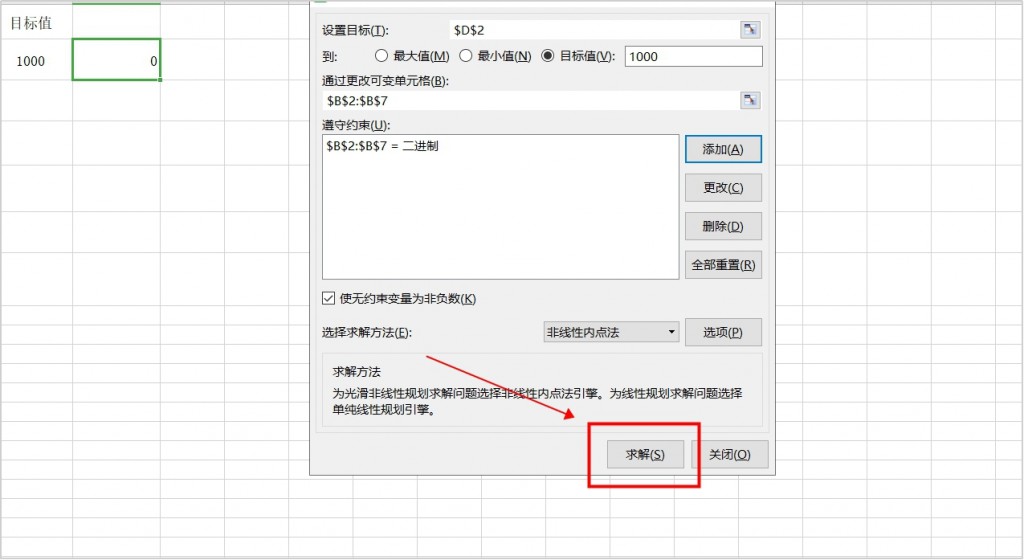
Task: Select the 最大值(M) radio button
Action: click(381, 56)
